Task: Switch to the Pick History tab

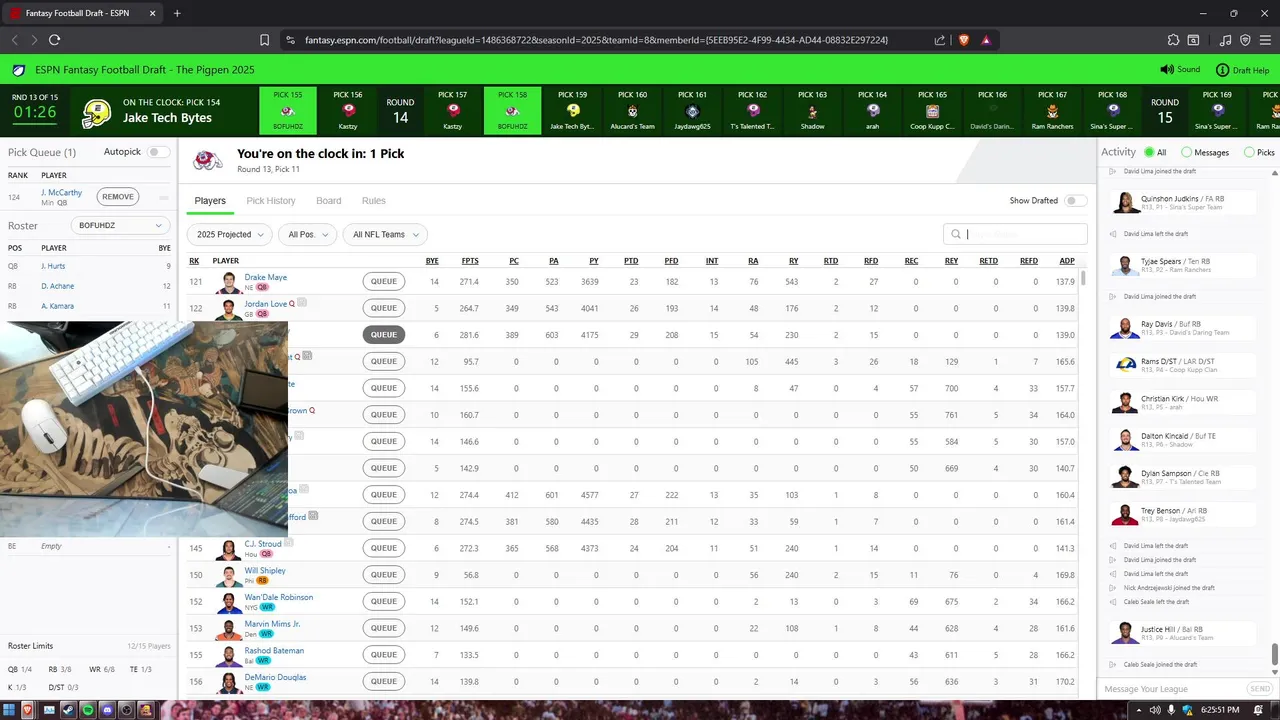Action: tap(271, 201)
